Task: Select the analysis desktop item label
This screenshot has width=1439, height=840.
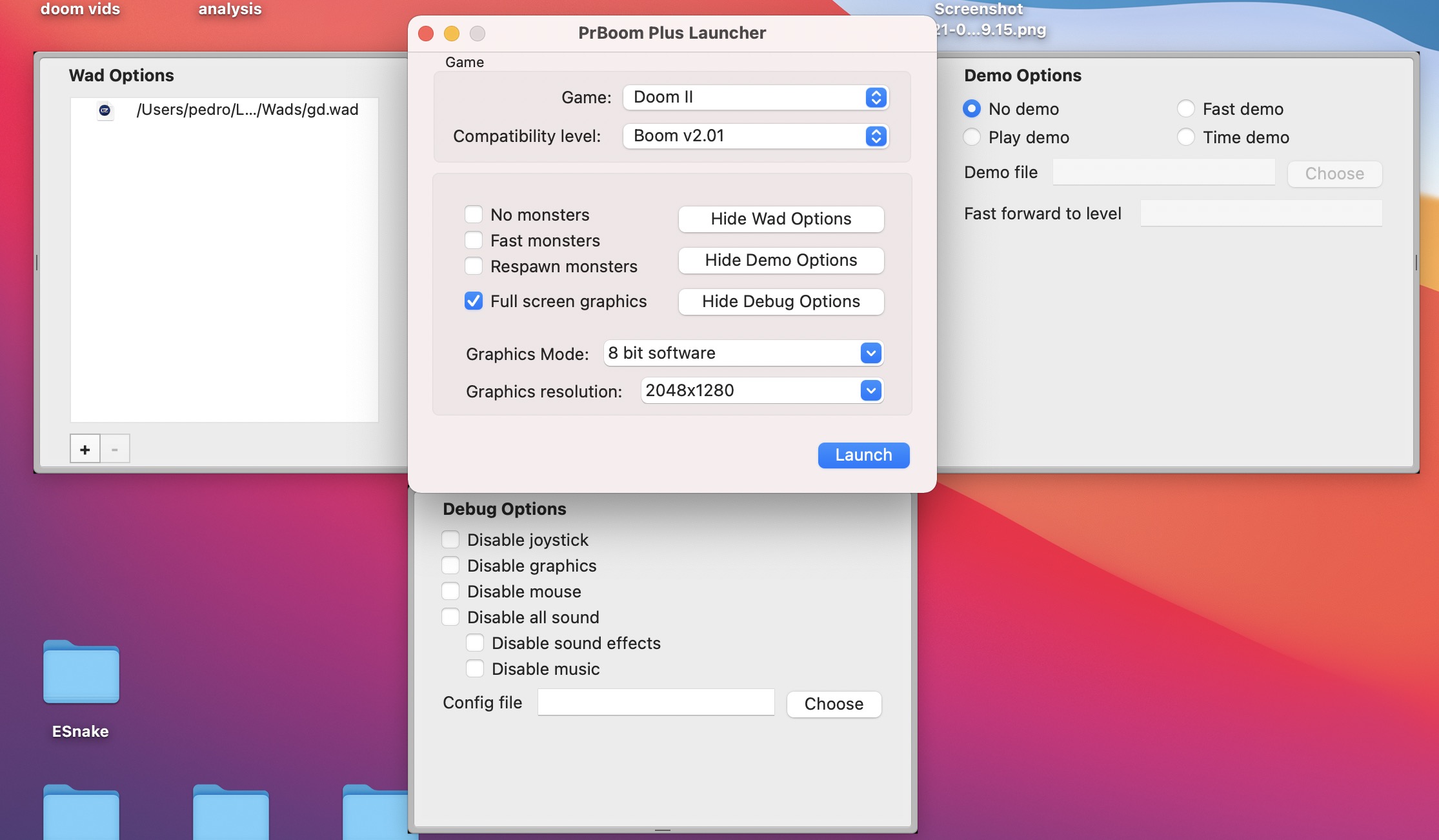Action: [x=230, y=9]
